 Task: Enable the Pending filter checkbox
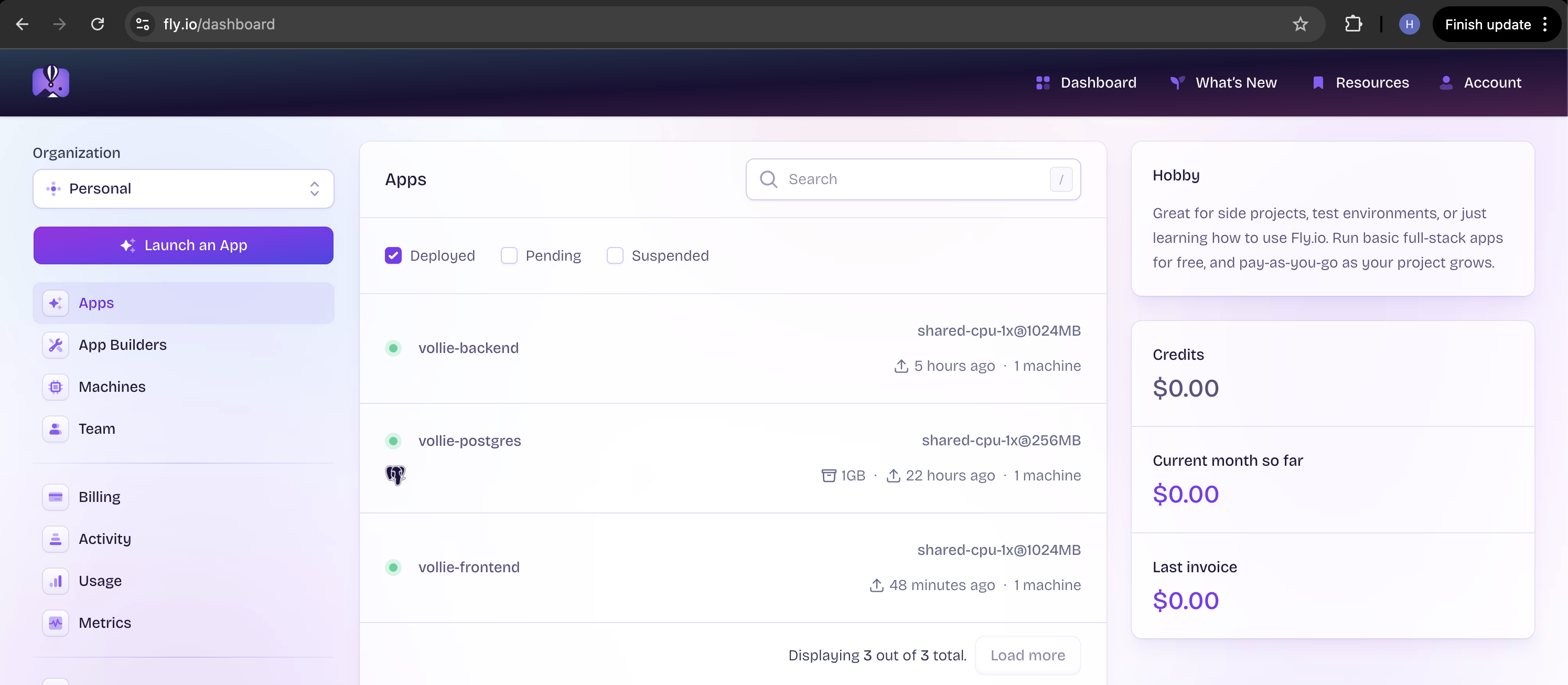point(509,256)
